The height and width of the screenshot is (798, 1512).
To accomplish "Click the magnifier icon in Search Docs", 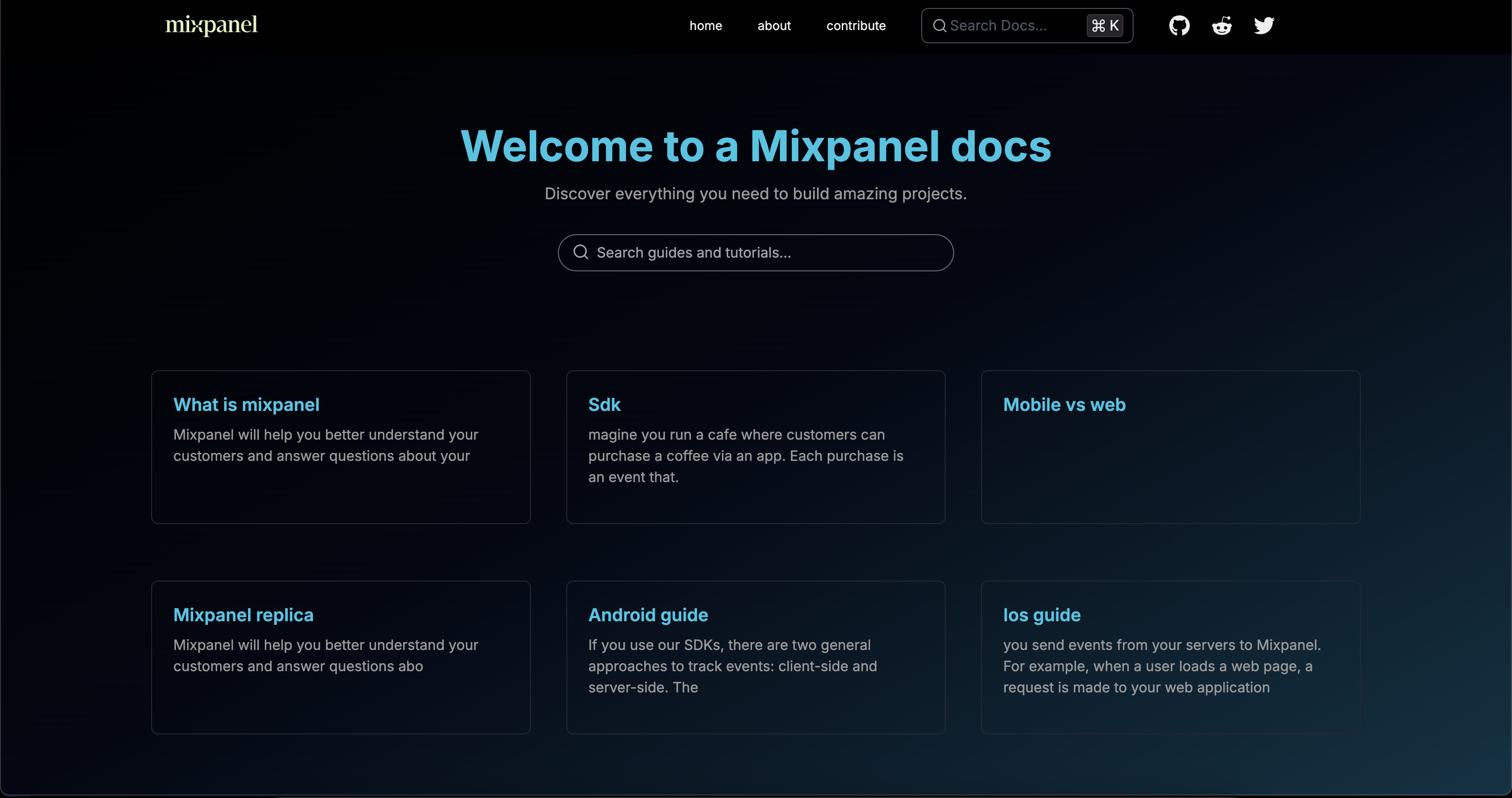I will point(939,26).
